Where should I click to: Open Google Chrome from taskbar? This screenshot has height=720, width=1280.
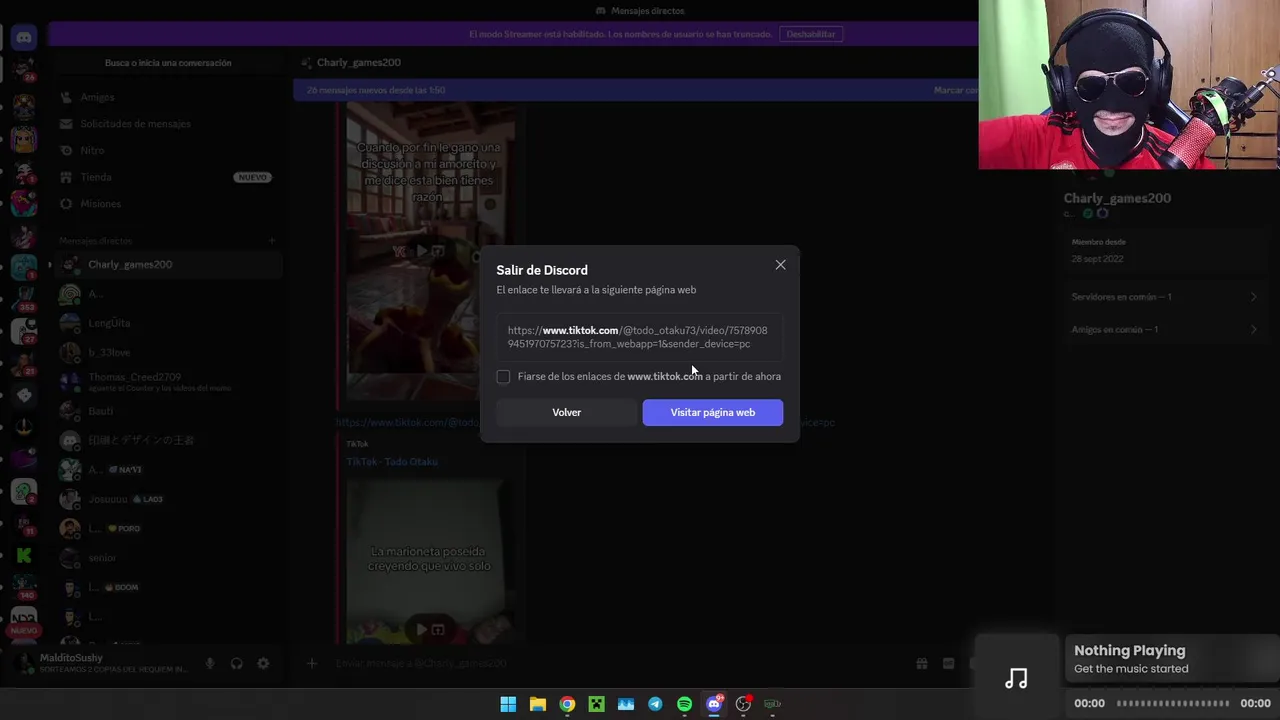tap(567, 704)
